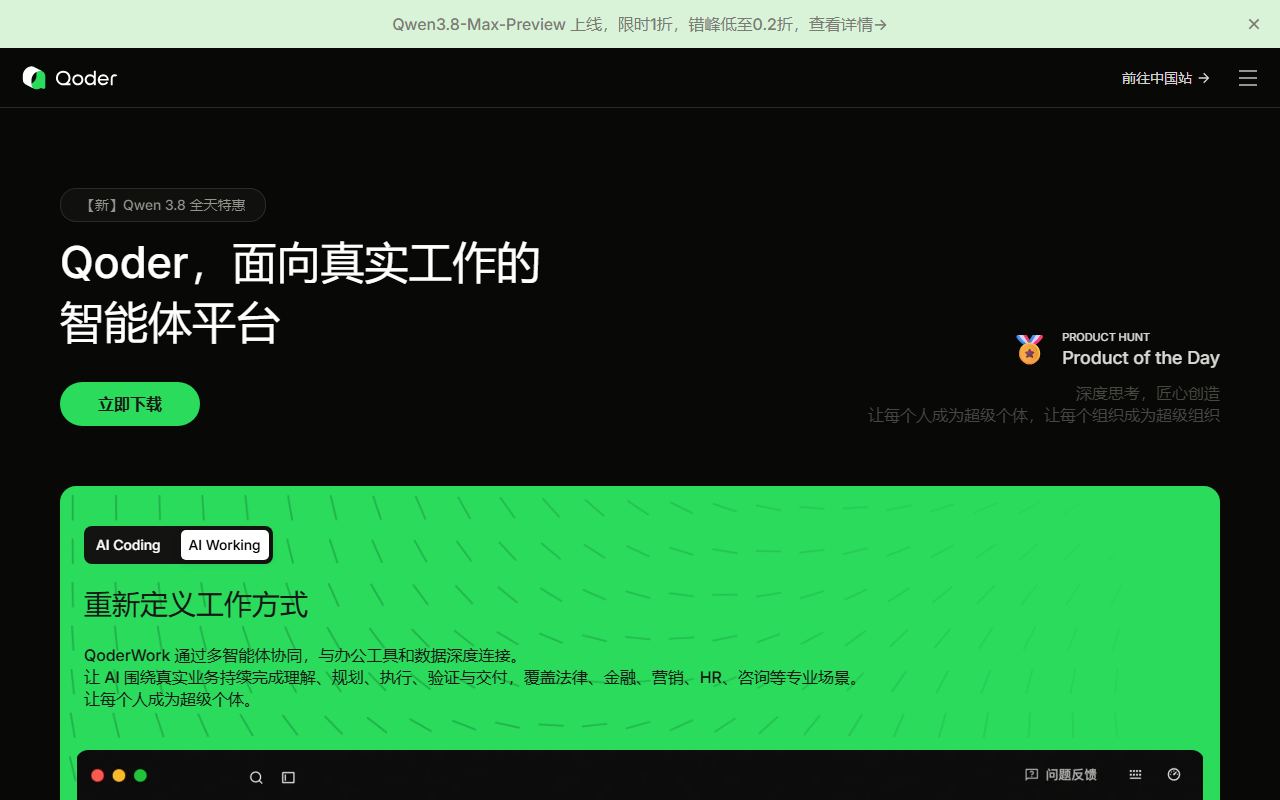
Task: Toggle the sidebar panel icon in preview
Action: 288,777
